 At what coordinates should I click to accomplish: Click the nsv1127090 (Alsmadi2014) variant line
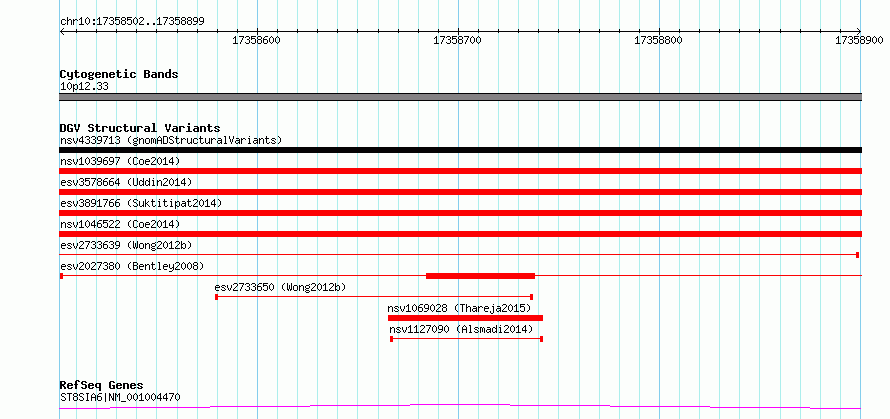click(x=467, y=339)
